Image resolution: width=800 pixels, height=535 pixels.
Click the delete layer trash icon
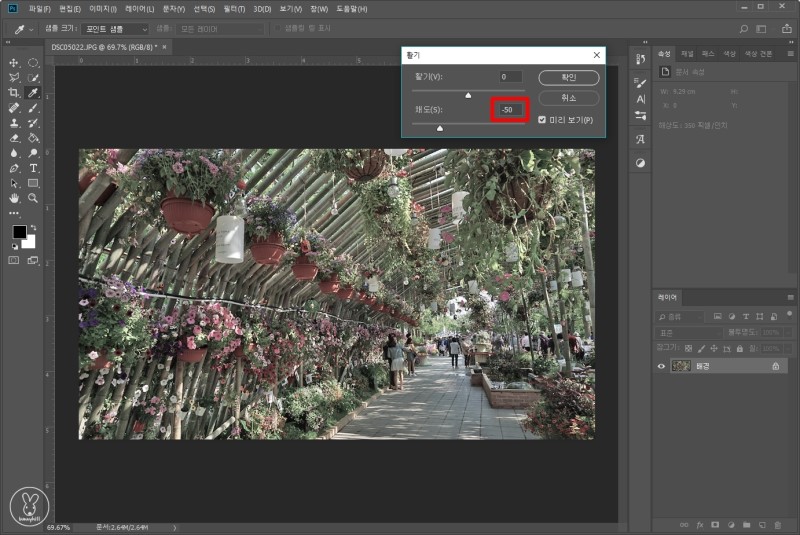pos(777,524)
